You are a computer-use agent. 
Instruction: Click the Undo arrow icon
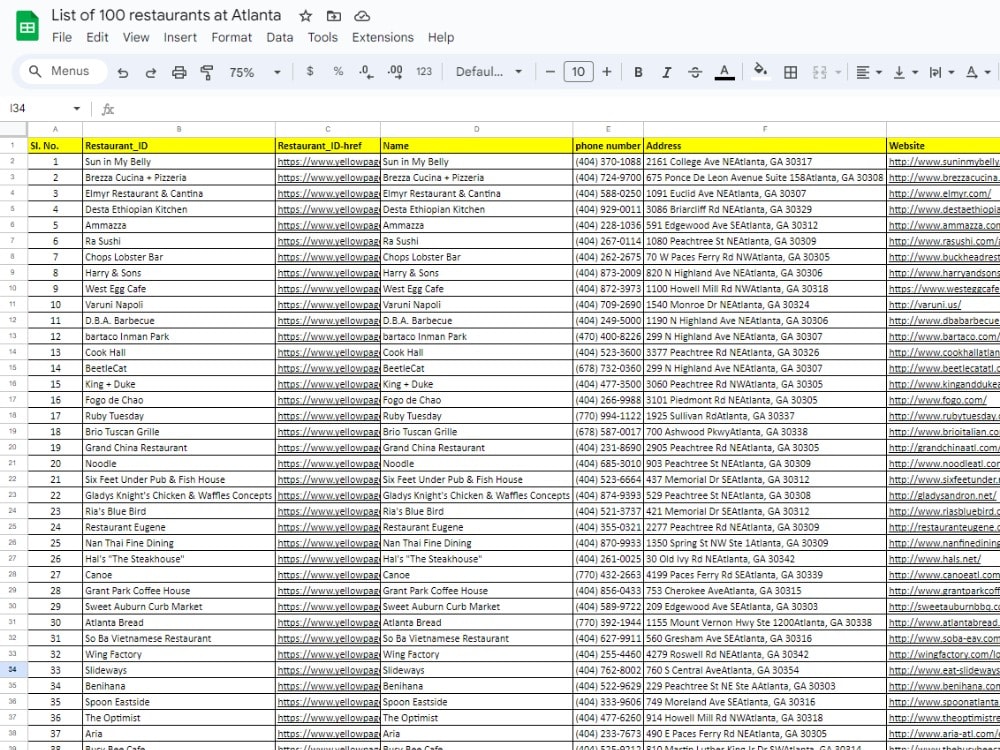click(122, 72)
